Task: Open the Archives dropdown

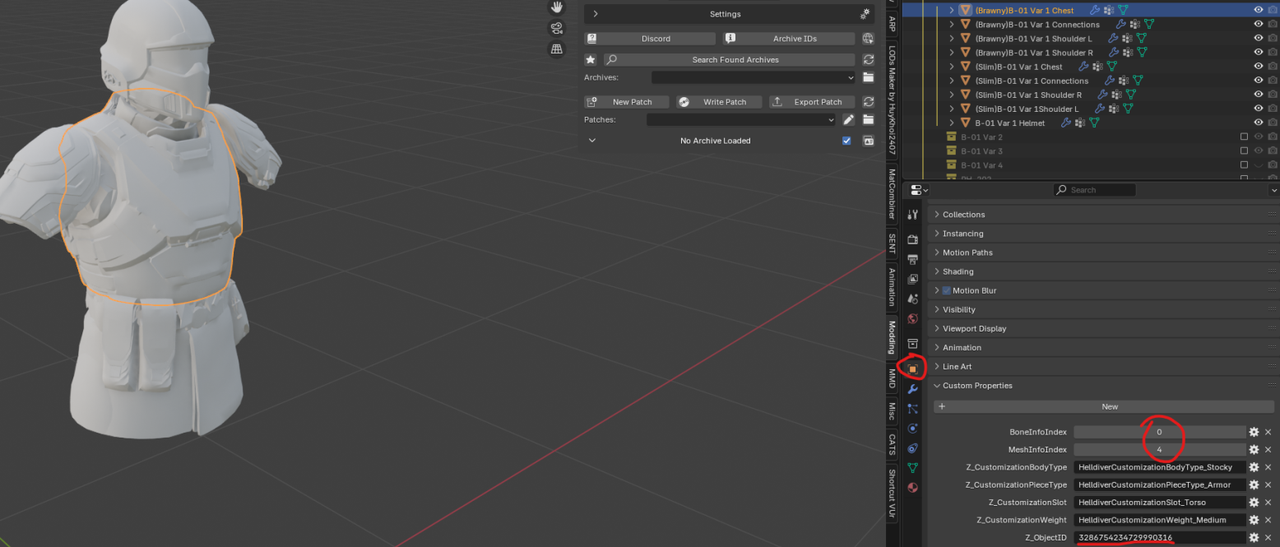Action: (753, 77)
